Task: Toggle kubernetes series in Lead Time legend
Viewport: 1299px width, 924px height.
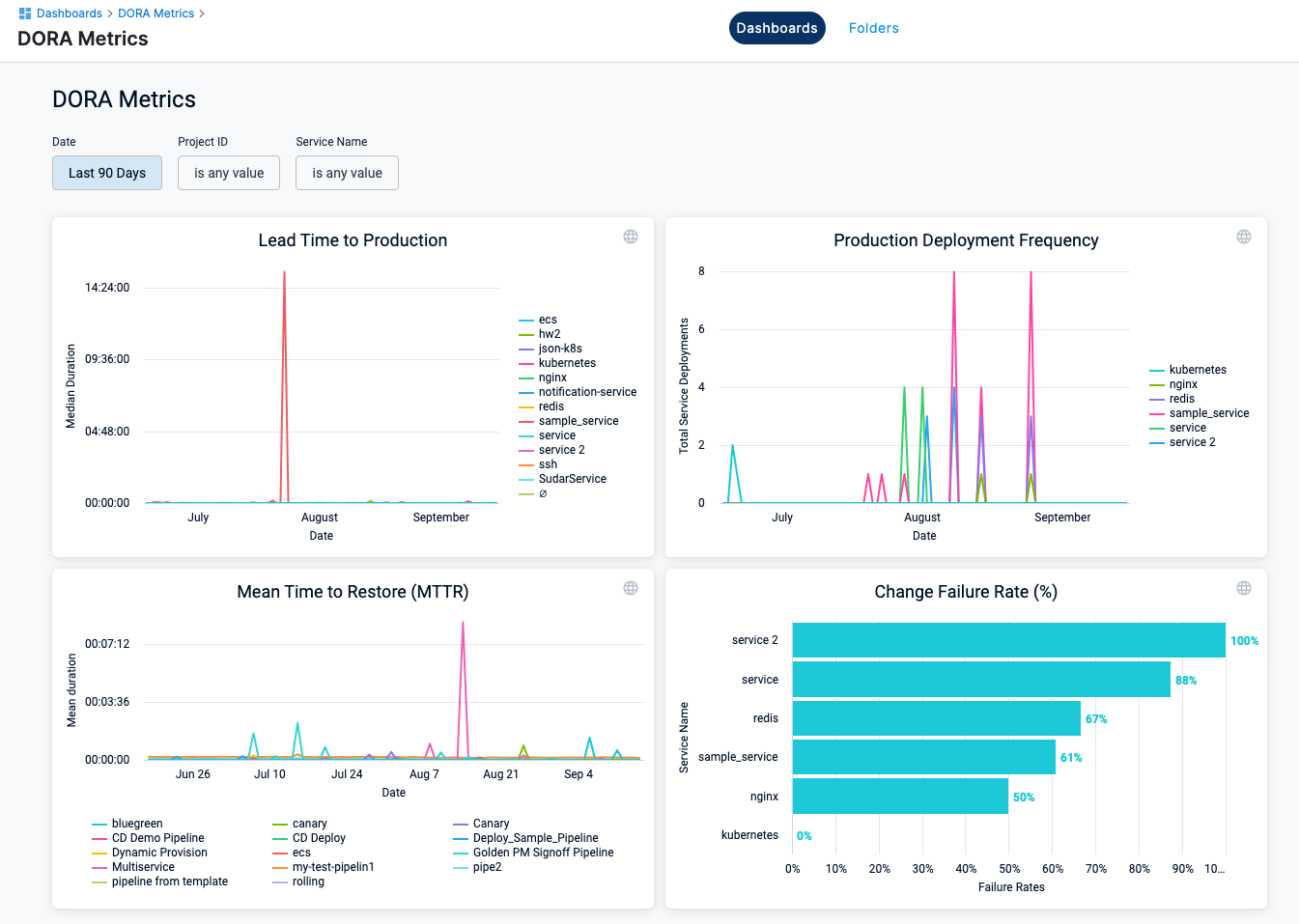Action: (566, 363)
